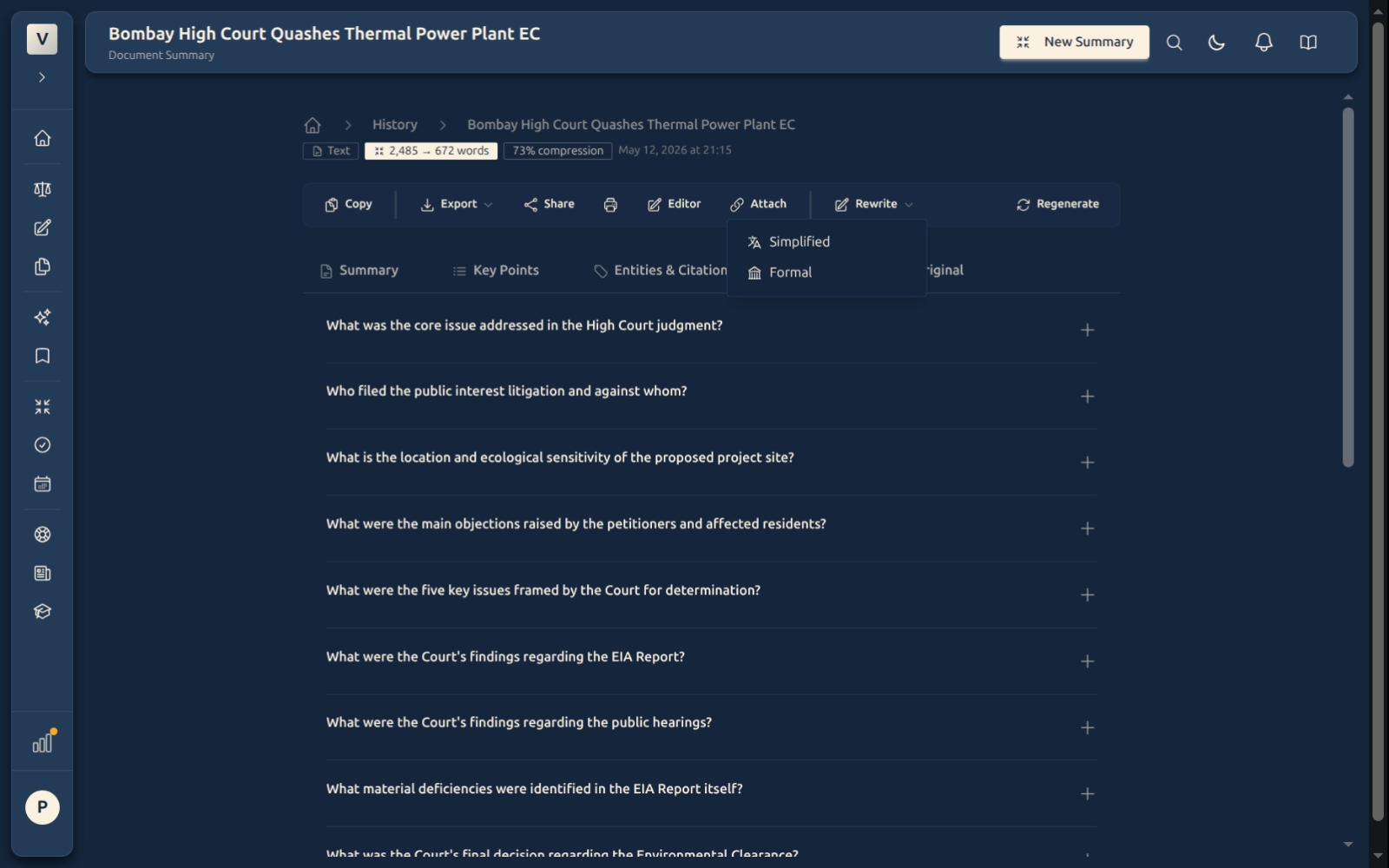1389x868 pixels.
Task: Open the graduation cap icon in sidebar
Action: 42,612
